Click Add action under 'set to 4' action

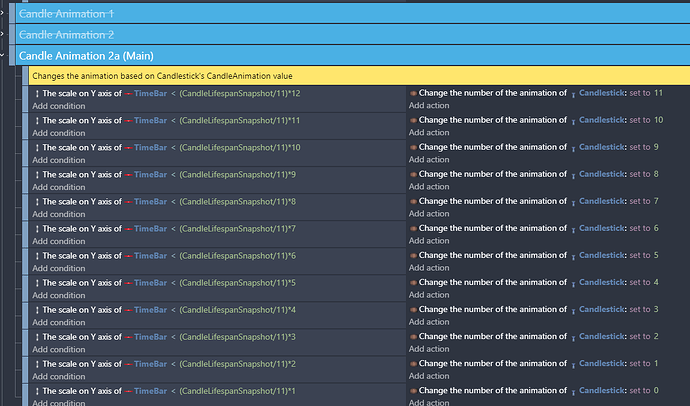click(429, 294)
